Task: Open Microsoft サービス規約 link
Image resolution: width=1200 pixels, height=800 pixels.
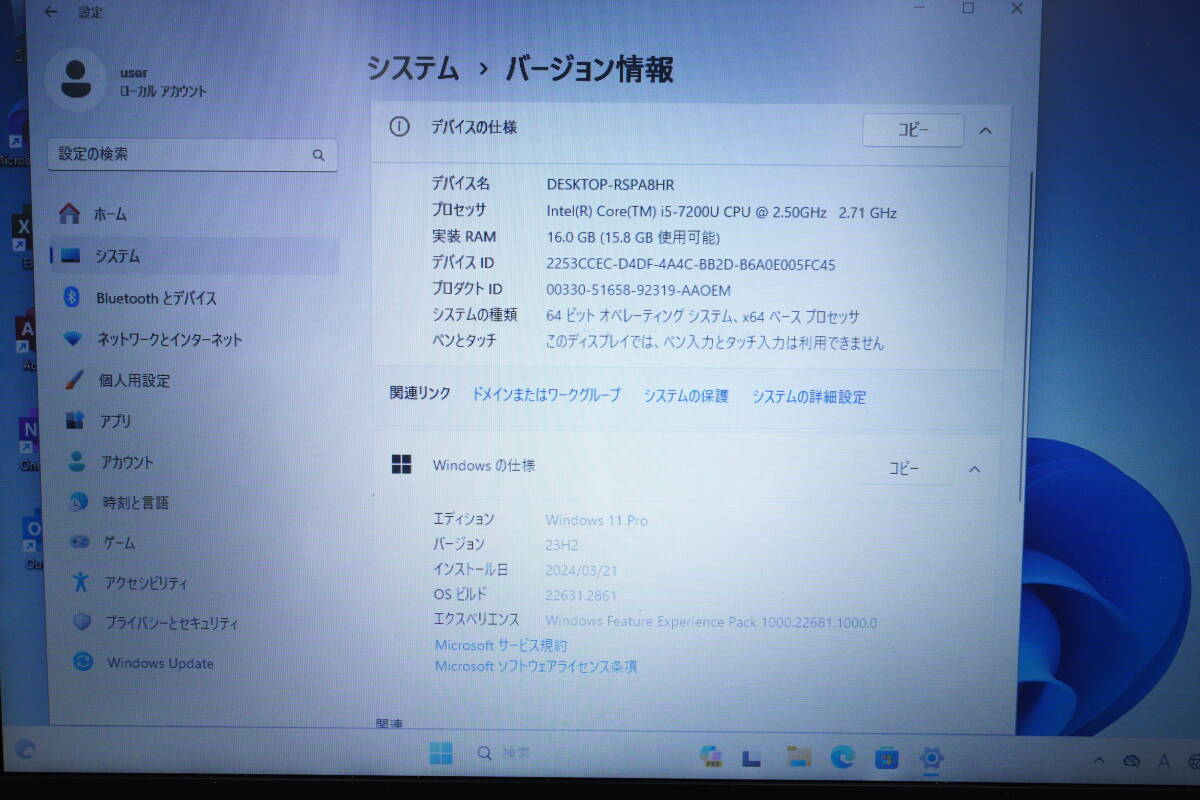Action: 500,645
